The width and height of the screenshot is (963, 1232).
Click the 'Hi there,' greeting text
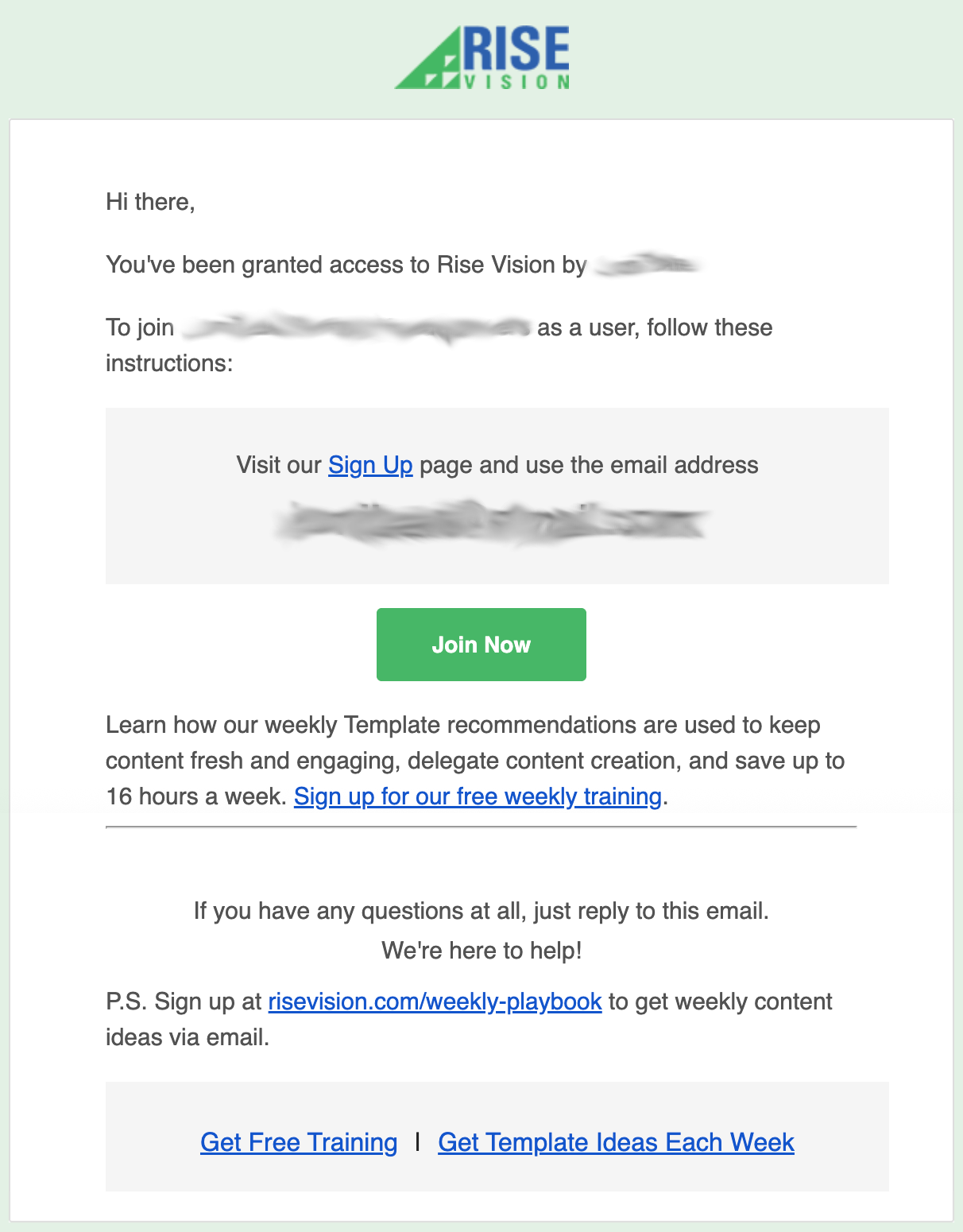(150, 202)
